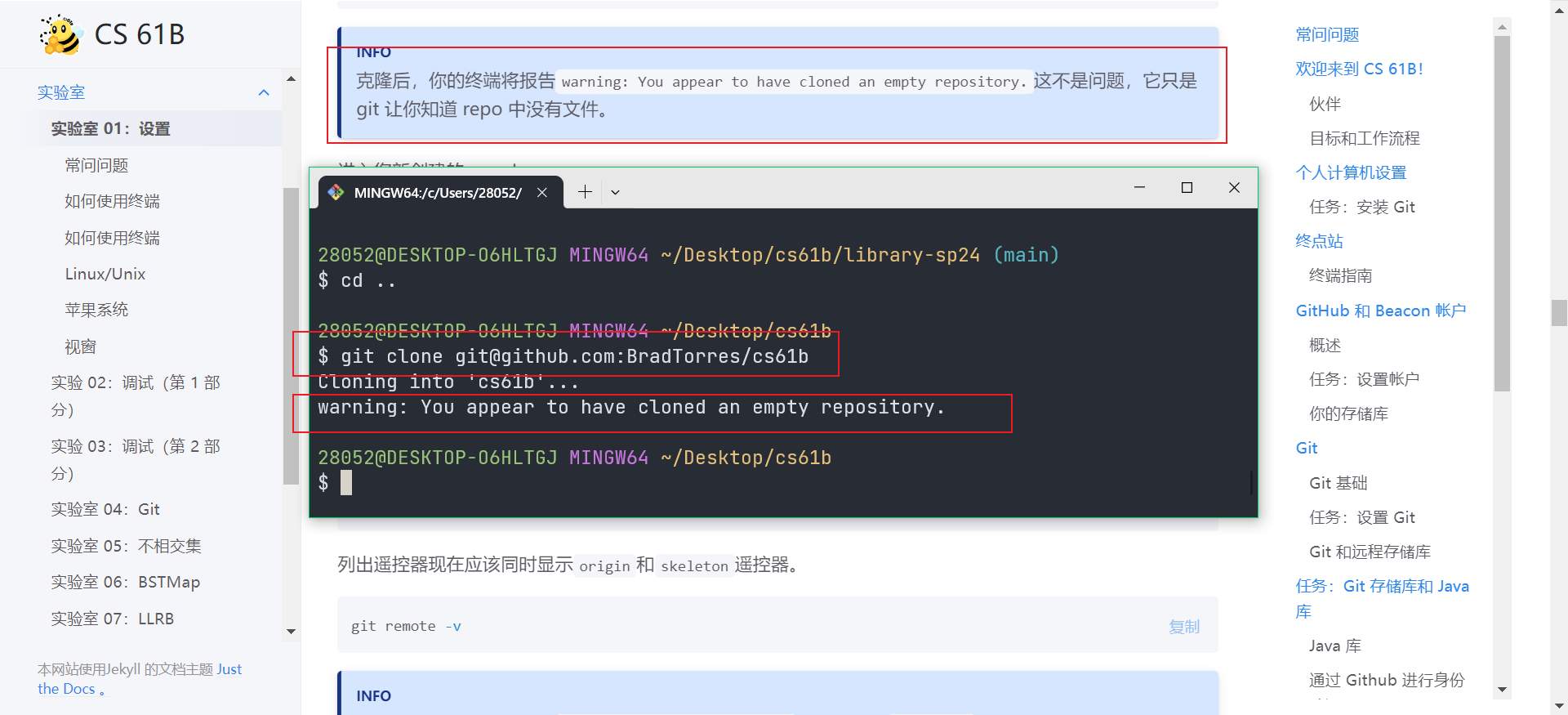Copy the git remote -v command with 复制
The width and height of the screenshot is (1568, 715).
(x=1184, y=626)
